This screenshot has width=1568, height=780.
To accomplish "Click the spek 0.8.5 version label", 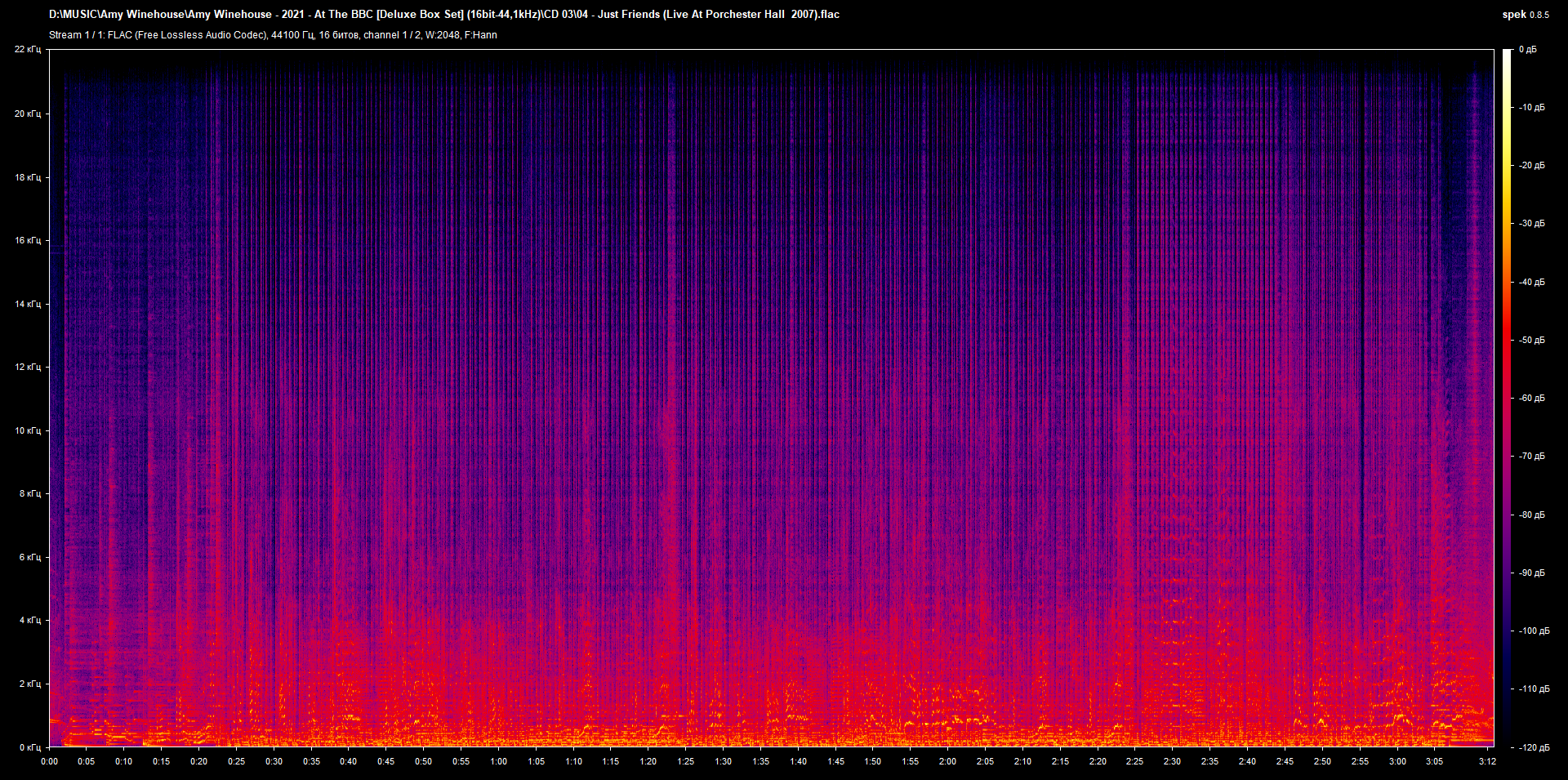I will (x=1525, y=15).
